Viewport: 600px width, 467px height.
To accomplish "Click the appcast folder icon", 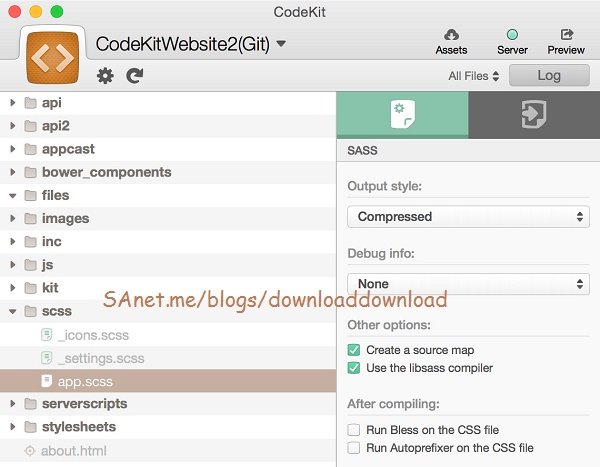I will tap(30, 149).
